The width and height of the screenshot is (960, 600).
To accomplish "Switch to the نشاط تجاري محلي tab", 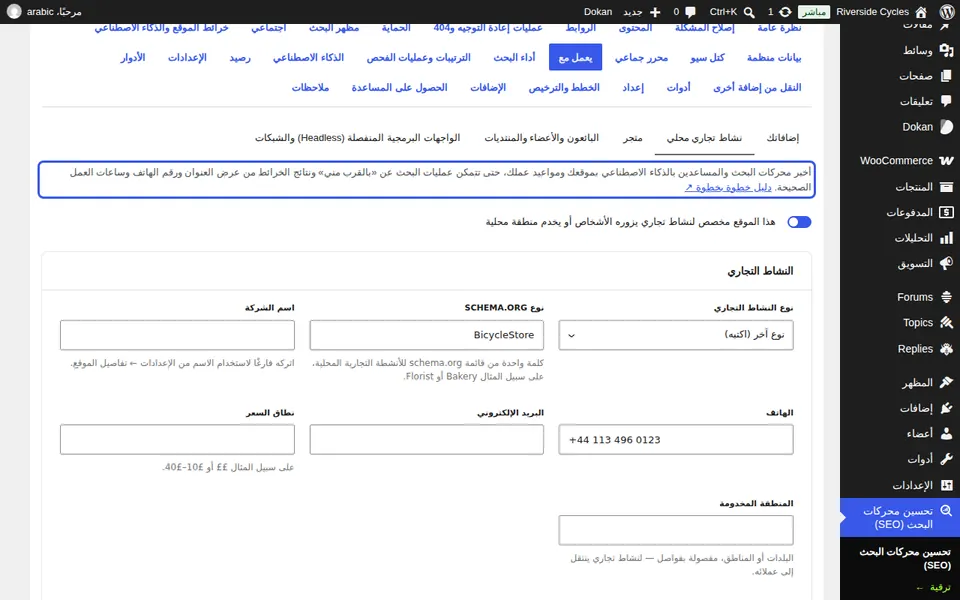I will (704, 138).
